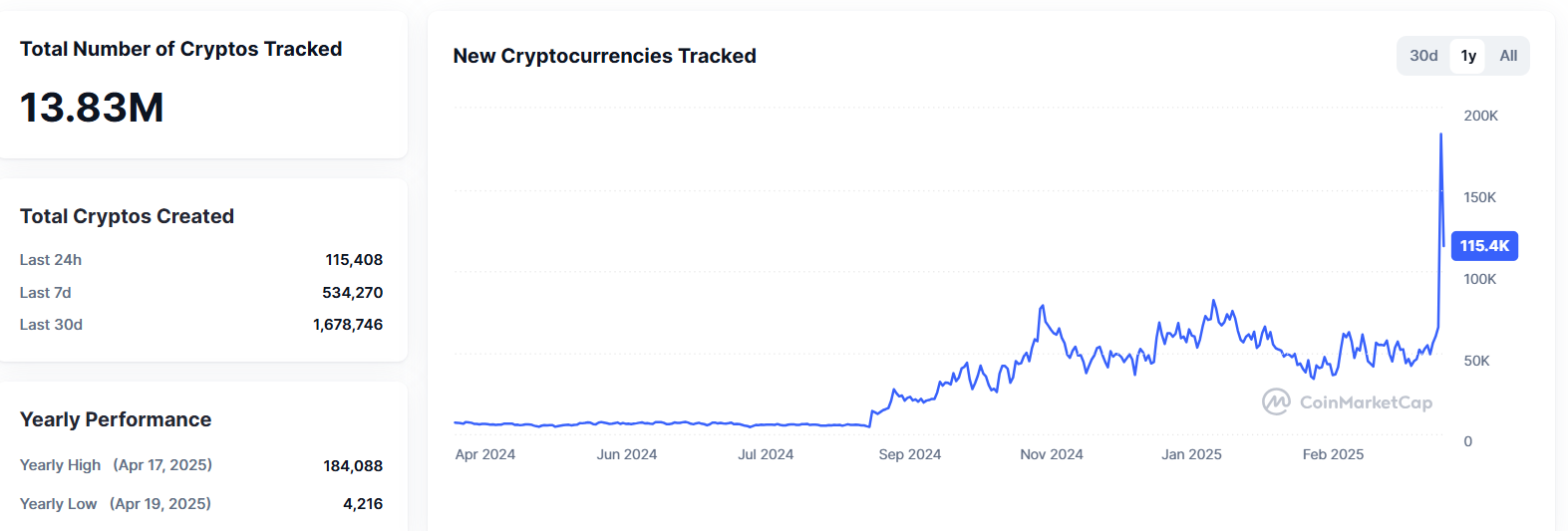Click the chart peak near 200K
Screen dimensions: 1568x531
[x=1440, y=134]
